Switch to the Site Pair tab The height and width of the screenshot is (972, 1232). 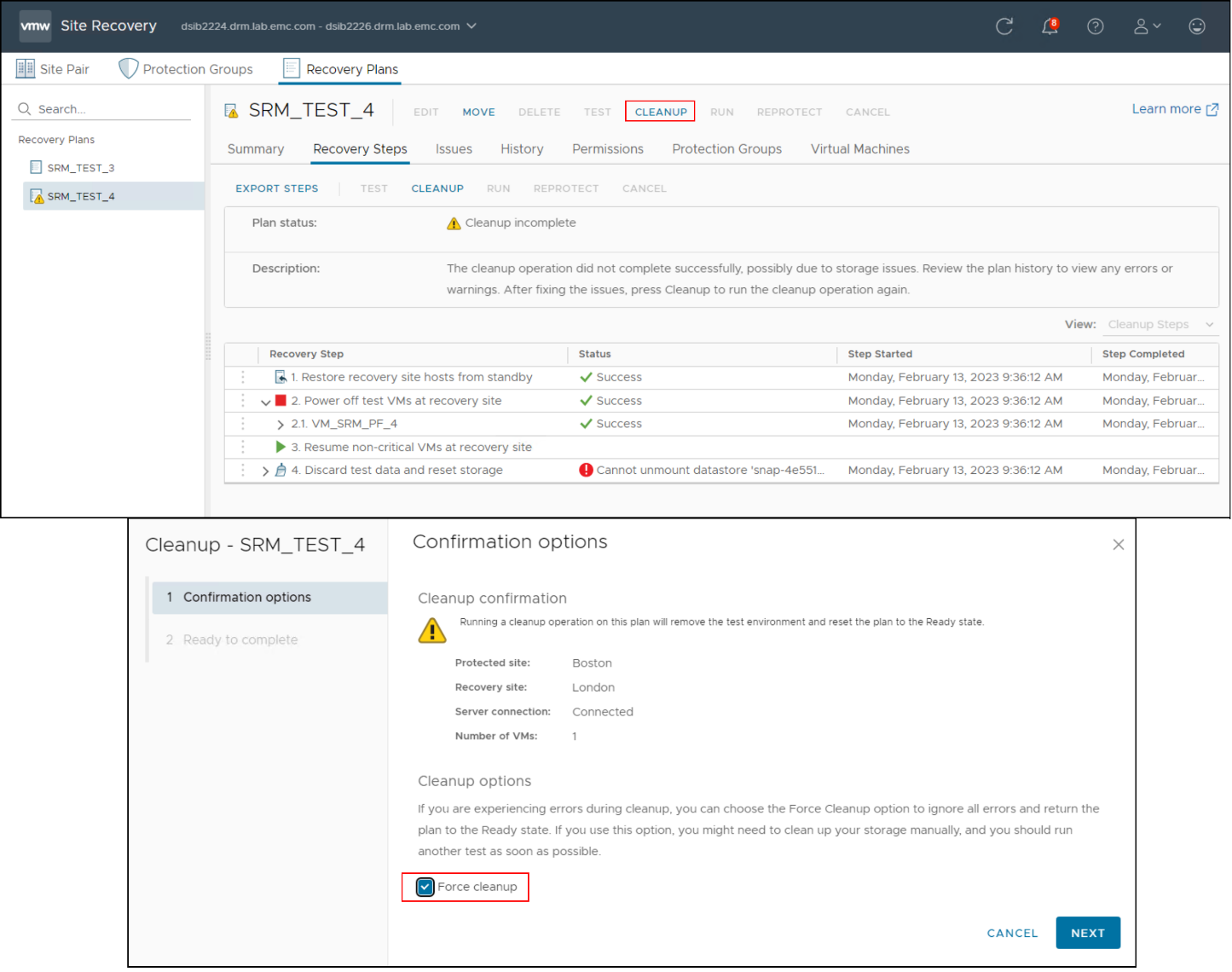(53, 69)
